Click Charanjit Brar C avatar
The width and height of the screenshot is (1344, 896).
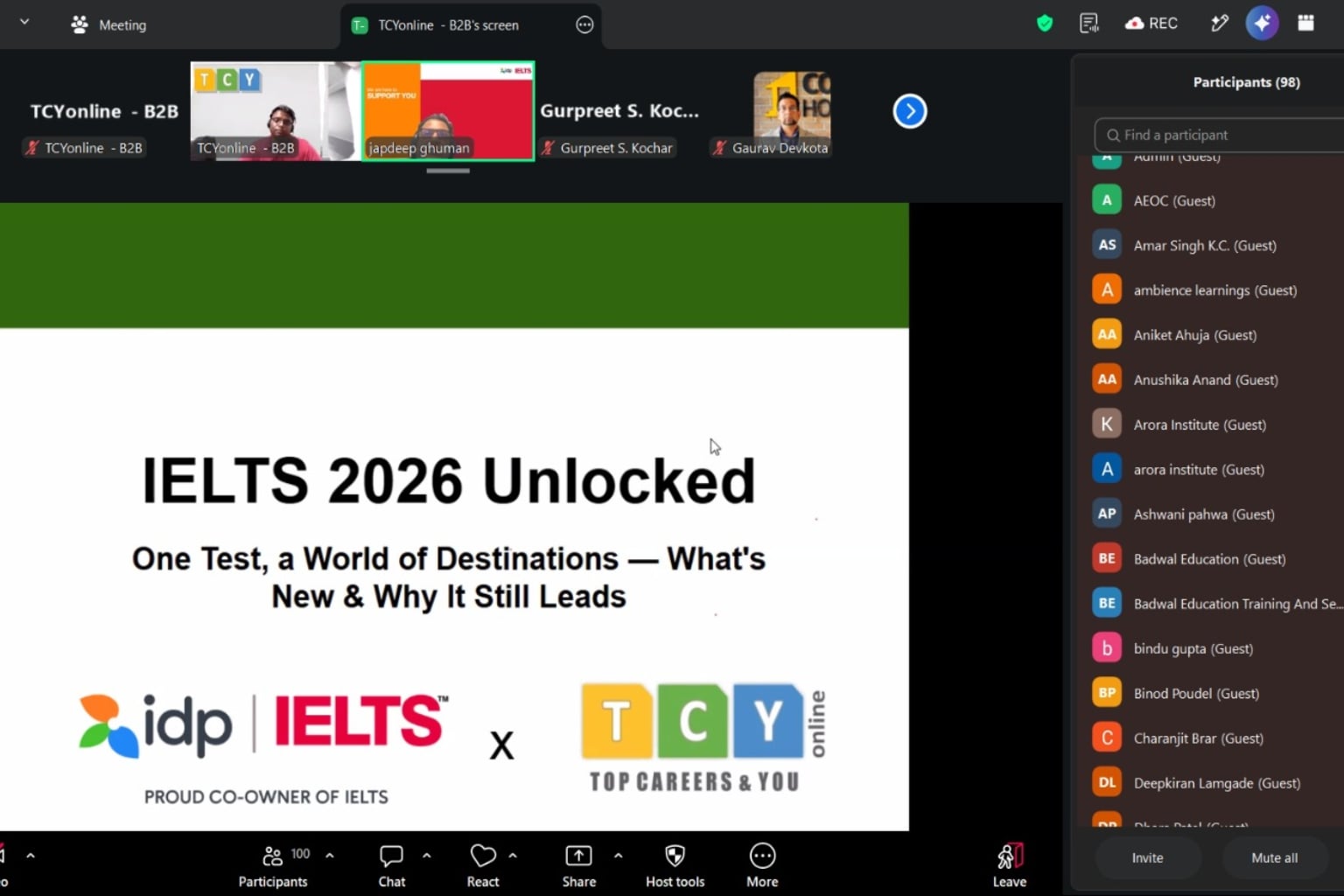1107,738
